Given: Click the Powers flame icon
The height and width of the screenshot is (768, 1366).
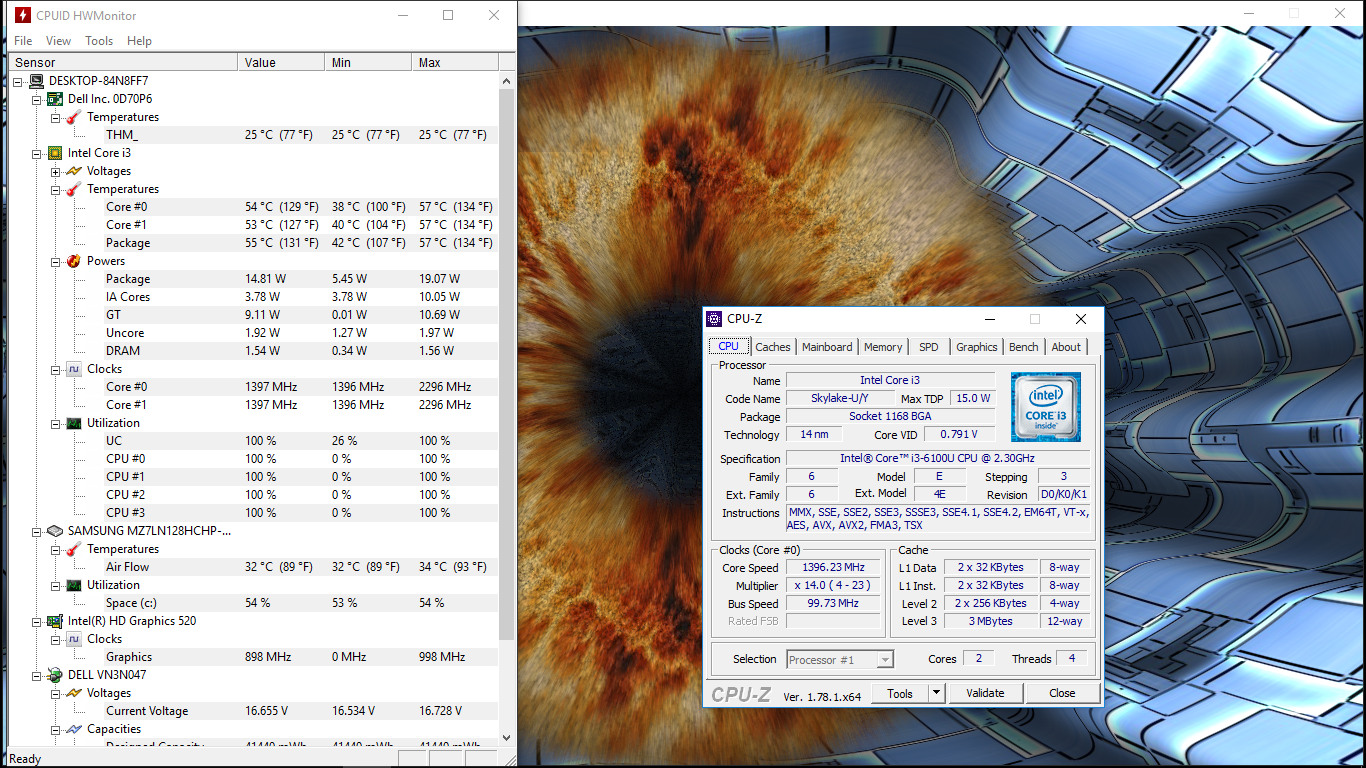Looking at the screenshot, I should coord(74,261).
